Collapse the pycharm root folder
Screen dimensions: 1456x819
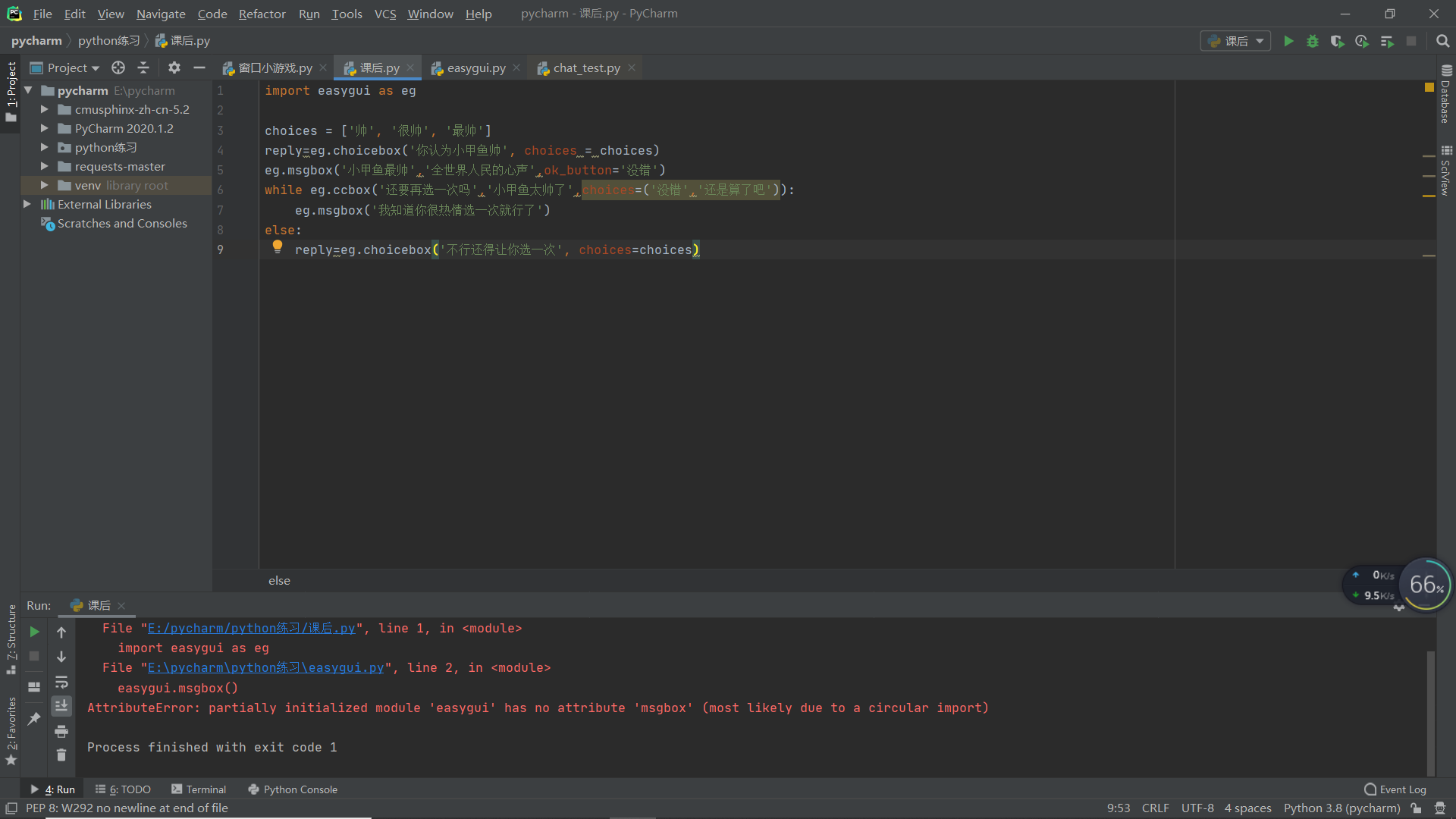pos(28,90)
